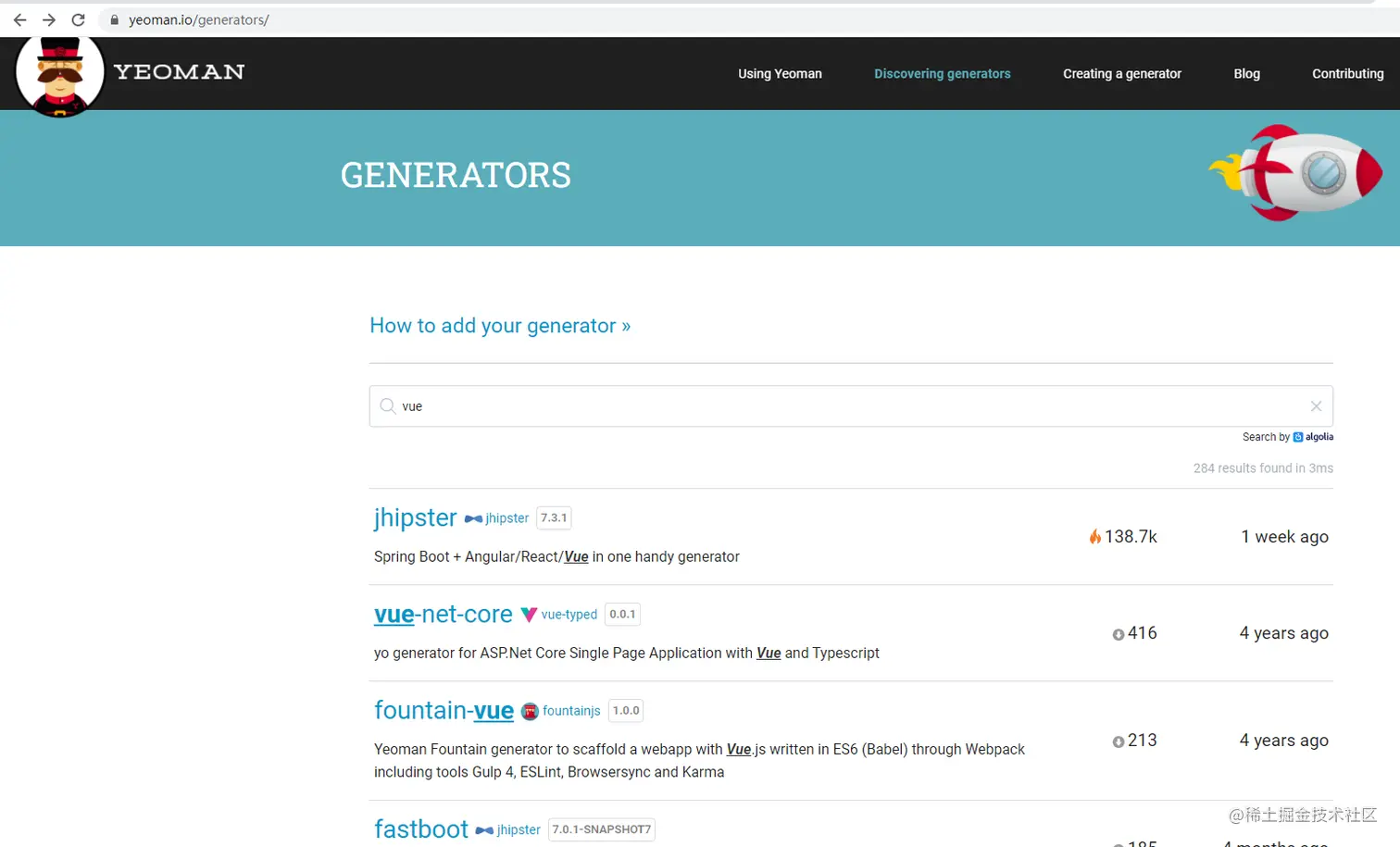Open jhipster owner link beside jhipster title
This screenshot has height=847, width=1400.
pyautogui.click(x=506, y=518)
